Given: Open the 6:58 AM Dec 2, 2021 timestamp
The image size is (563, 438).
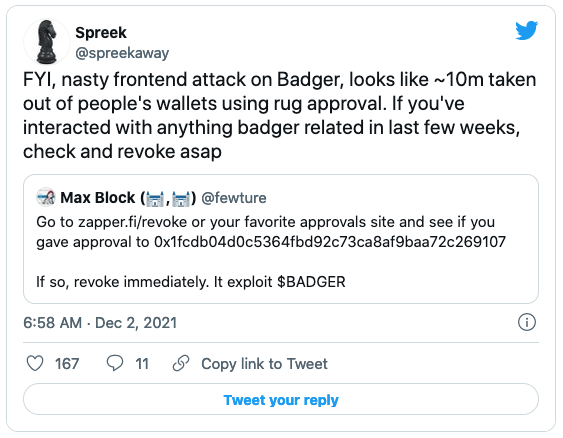Looking at the screenshot, I should pos(100,322).
